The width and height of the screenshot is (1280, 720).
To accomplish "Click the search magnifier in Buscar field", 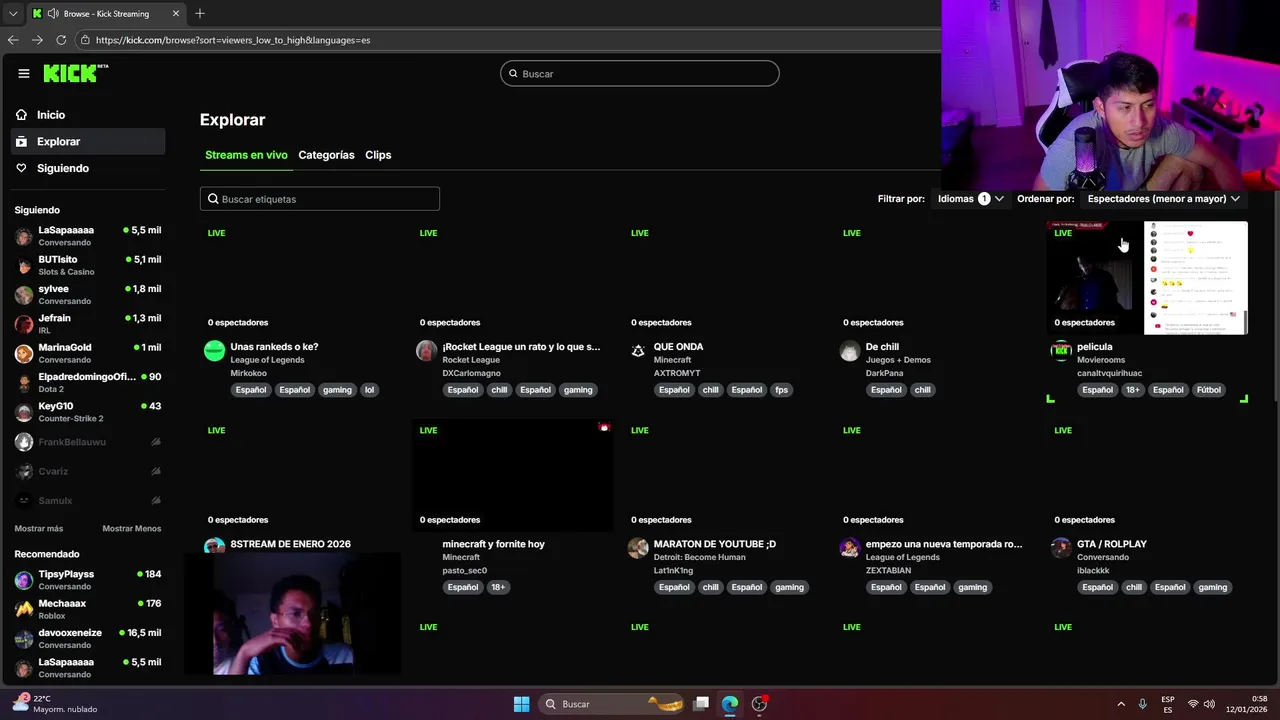I will [514, 73].
